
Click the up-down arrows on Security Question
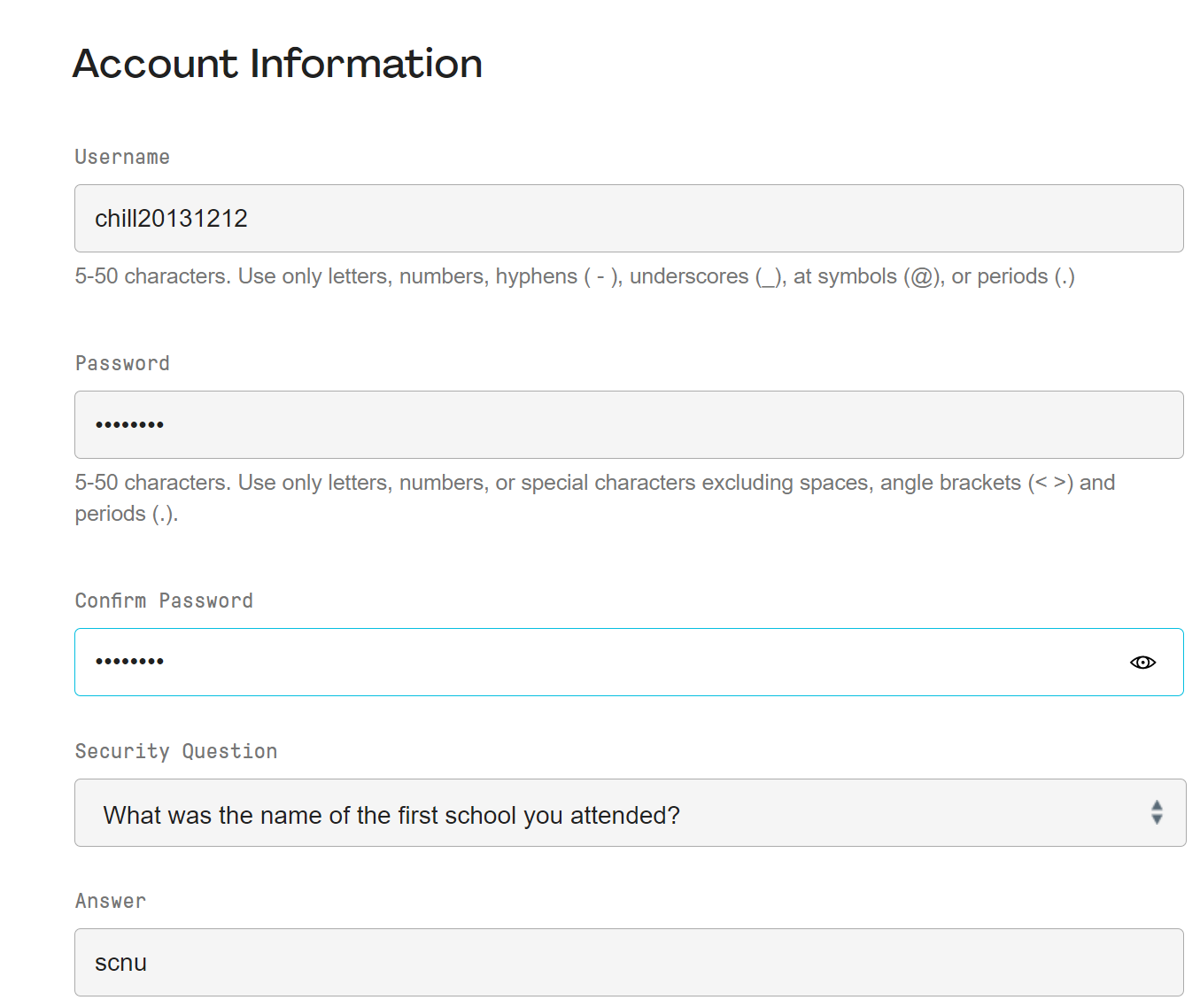pyautogui.click(x=1156, y=812)
